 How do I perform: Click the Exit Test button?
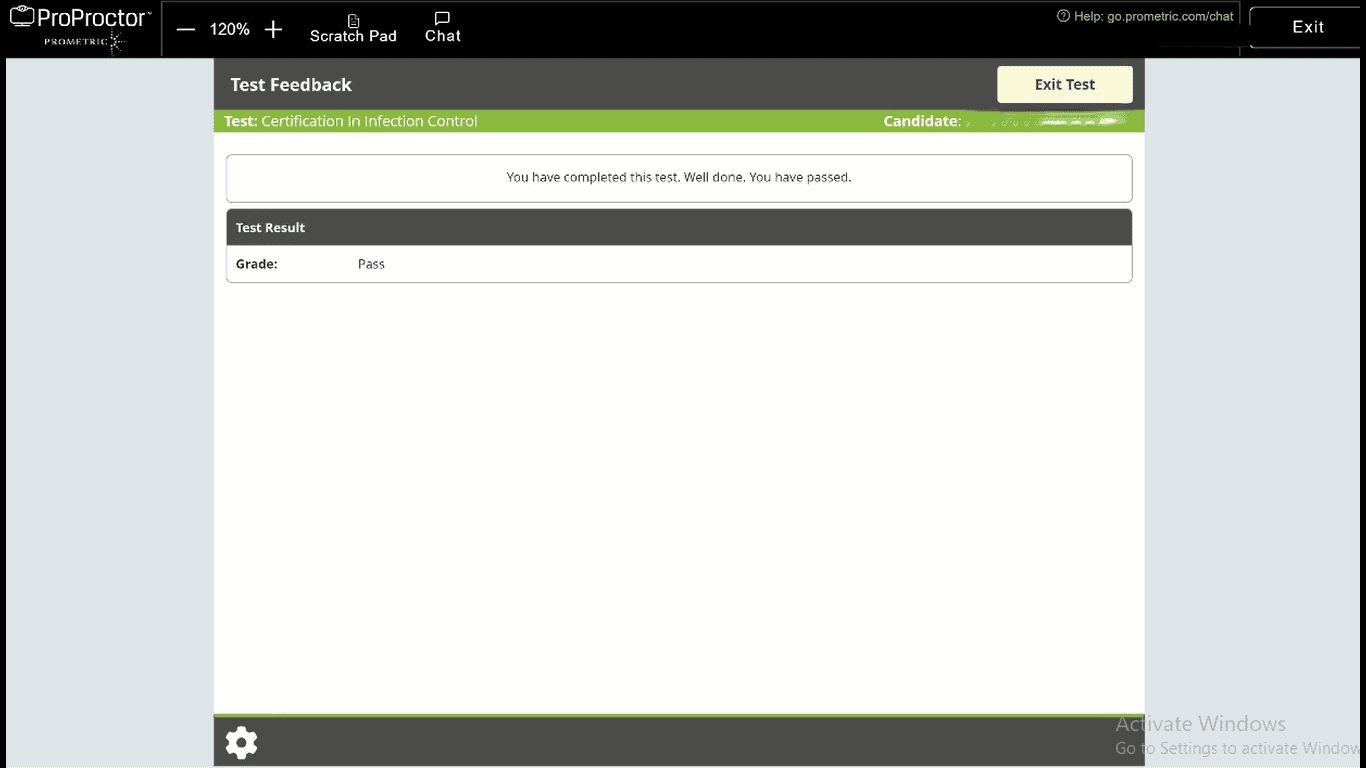pos(1064,85)
